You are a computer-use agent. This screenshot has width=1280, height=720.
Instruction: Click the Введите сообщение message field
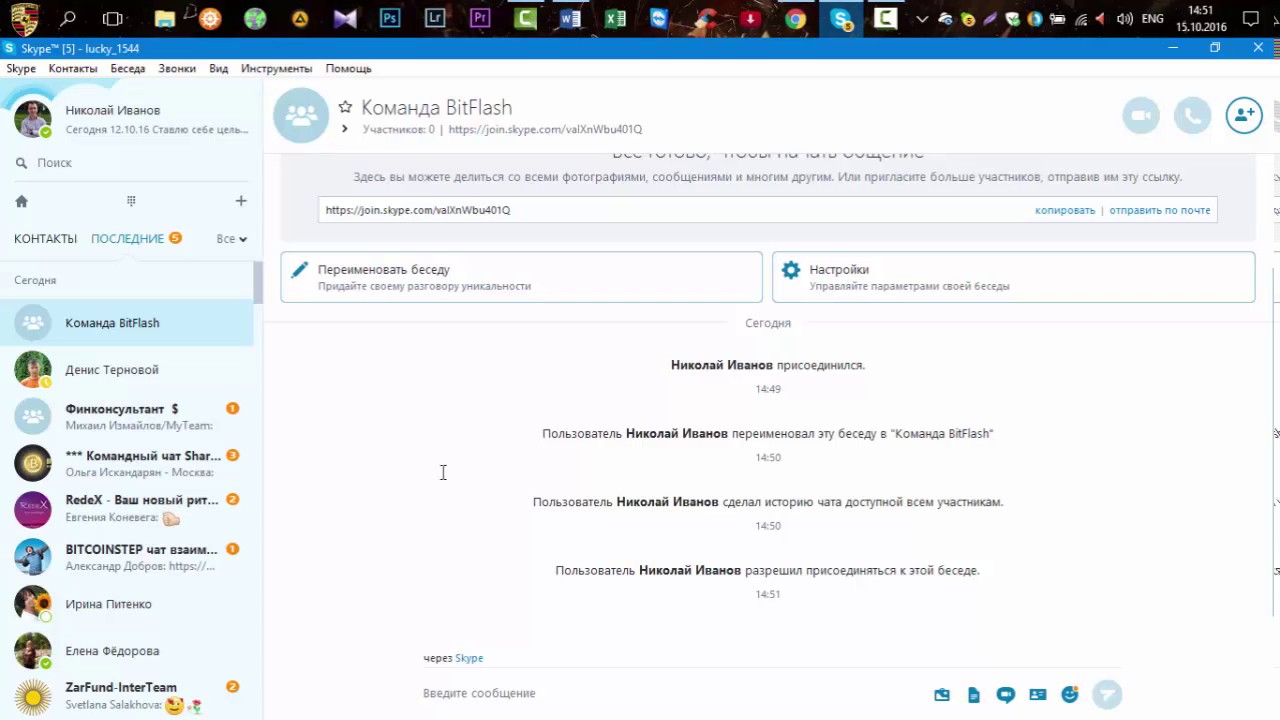click(x=670, y=693)
